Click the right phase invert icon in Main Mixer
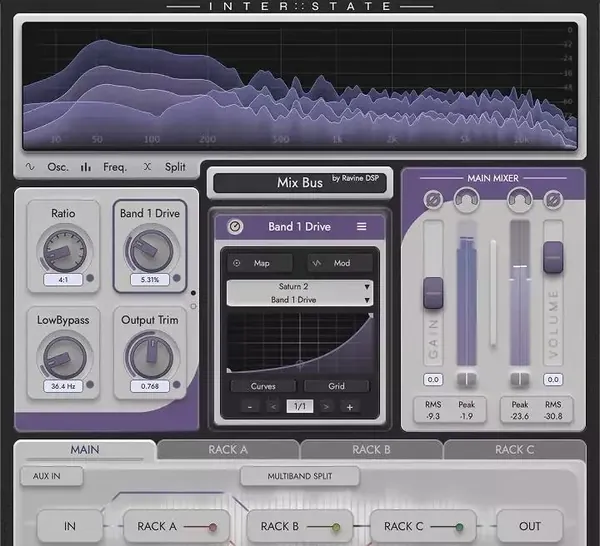 [x=553, y=199]
